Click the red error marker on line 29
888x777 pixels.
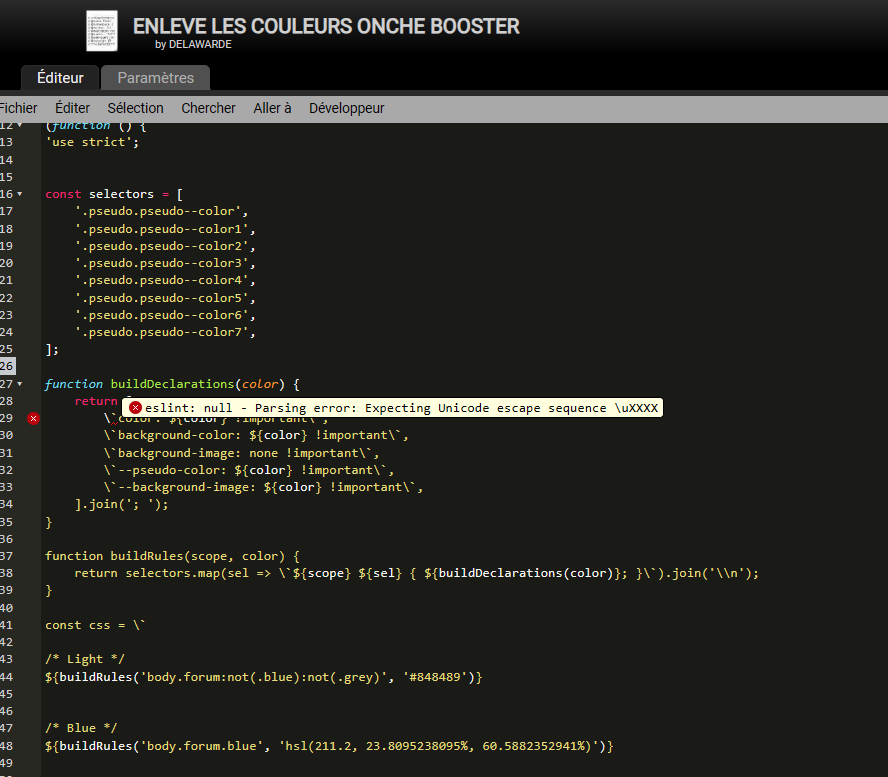pos(33,418)
